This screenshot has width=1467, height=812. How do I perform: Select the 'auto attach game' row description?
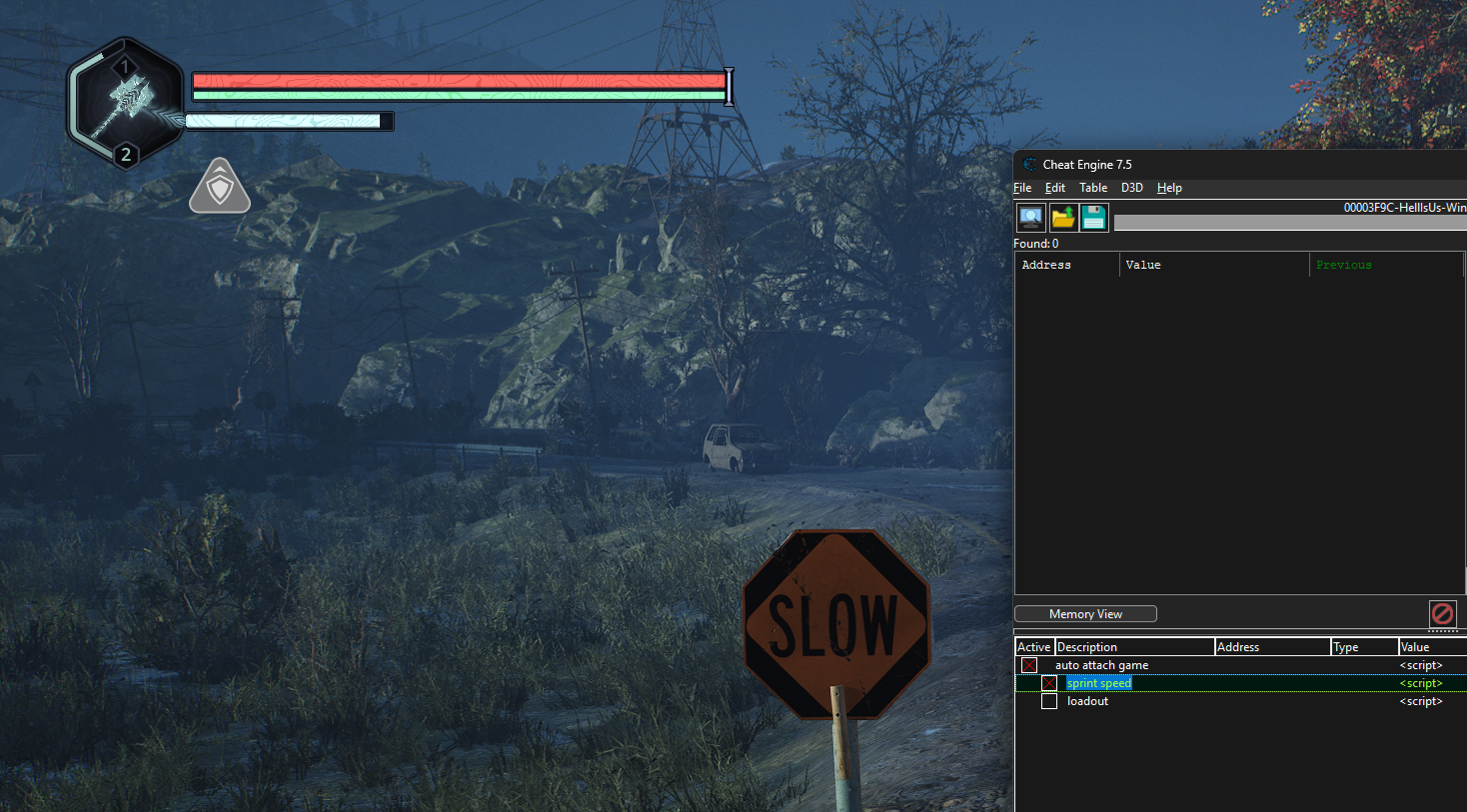tap(1101, 665)
